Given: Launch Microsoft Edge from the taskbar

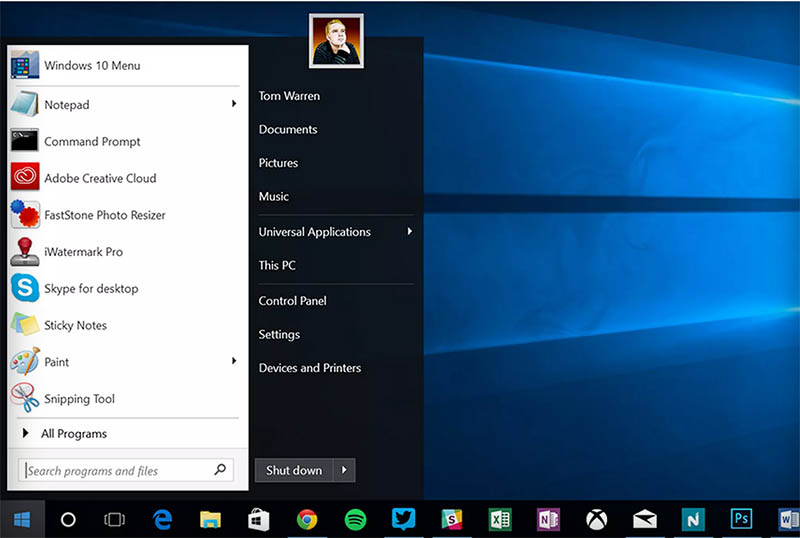Looking at the screenshot, I should (x=163, y=520).
